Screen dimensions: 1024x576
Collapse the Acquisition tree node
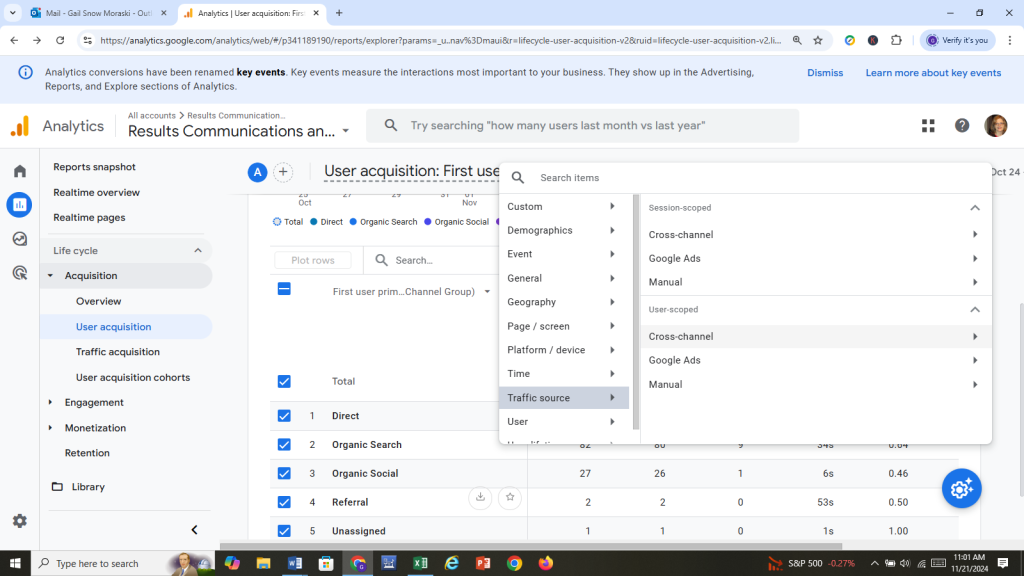click(x=50, y=276)
